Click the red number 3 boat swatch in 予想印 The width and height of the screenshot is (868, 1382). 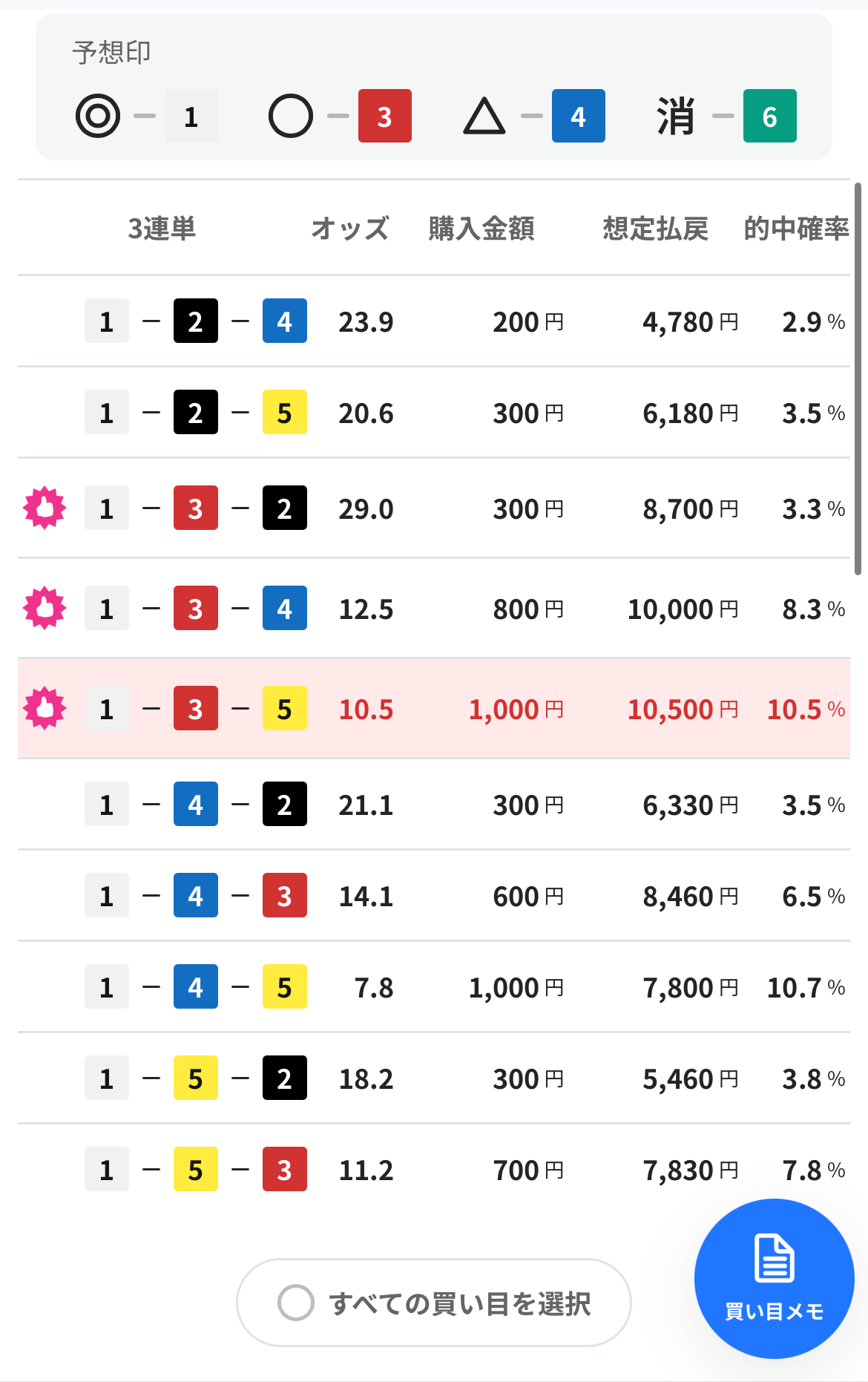click(385, 116)
